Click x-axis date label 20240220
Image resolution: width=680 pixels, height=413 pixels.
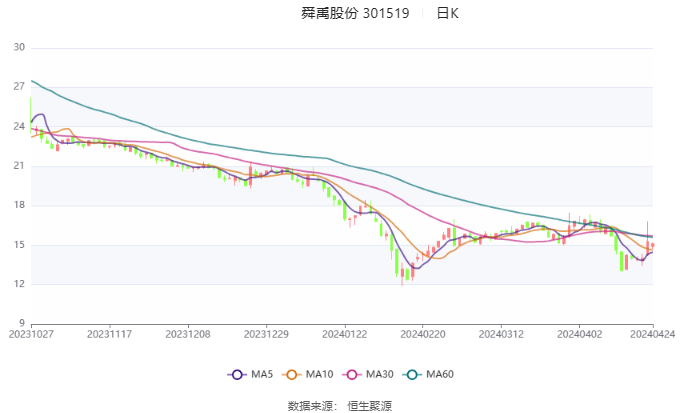tap(423, 334)
